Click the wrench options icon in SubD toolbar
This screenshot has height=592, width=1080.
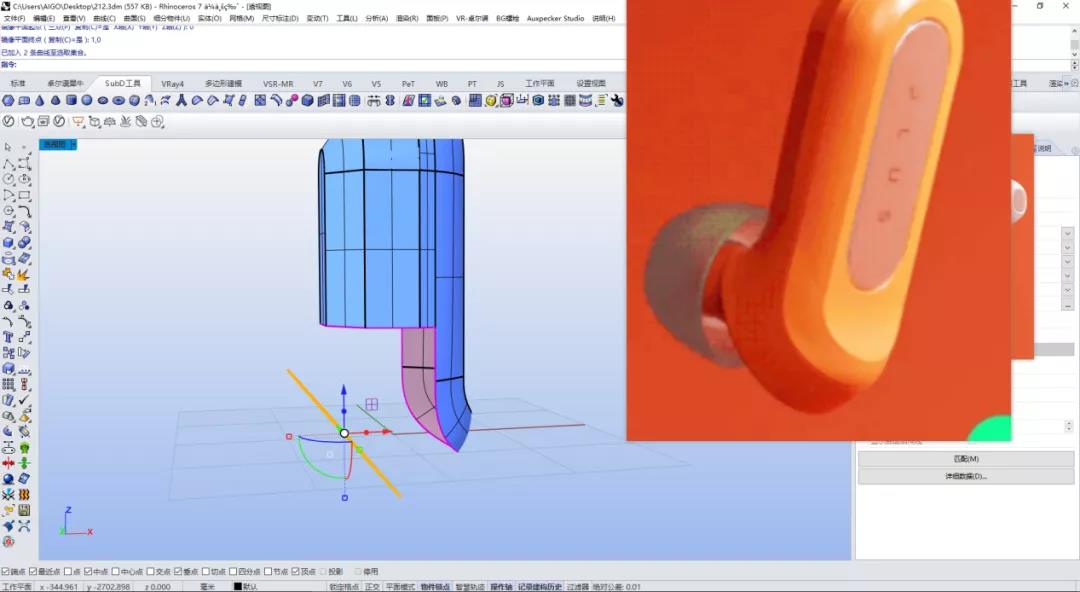point(617,101)
